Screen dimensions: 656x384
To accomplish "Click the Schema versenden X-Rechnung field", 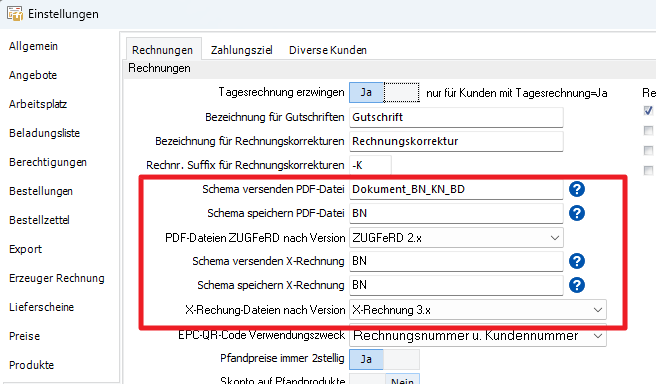I will (456, 261).
